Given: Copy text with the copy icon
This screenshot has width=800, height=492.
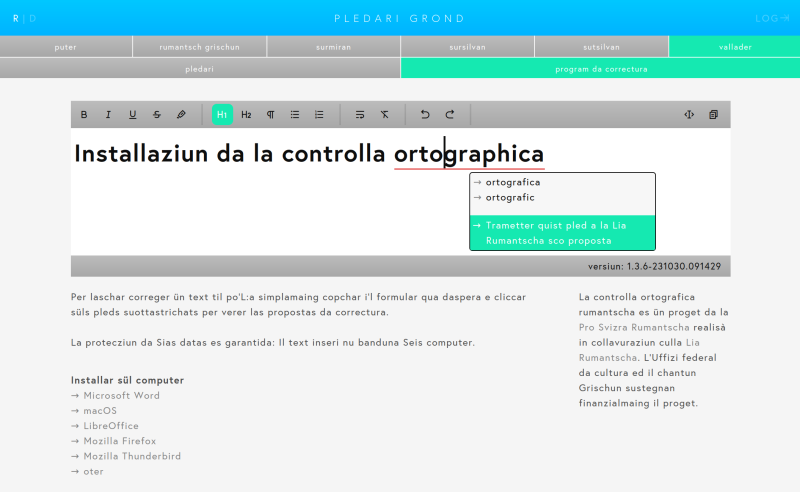Looking at the screenshot, I should [x=713, y=115].
